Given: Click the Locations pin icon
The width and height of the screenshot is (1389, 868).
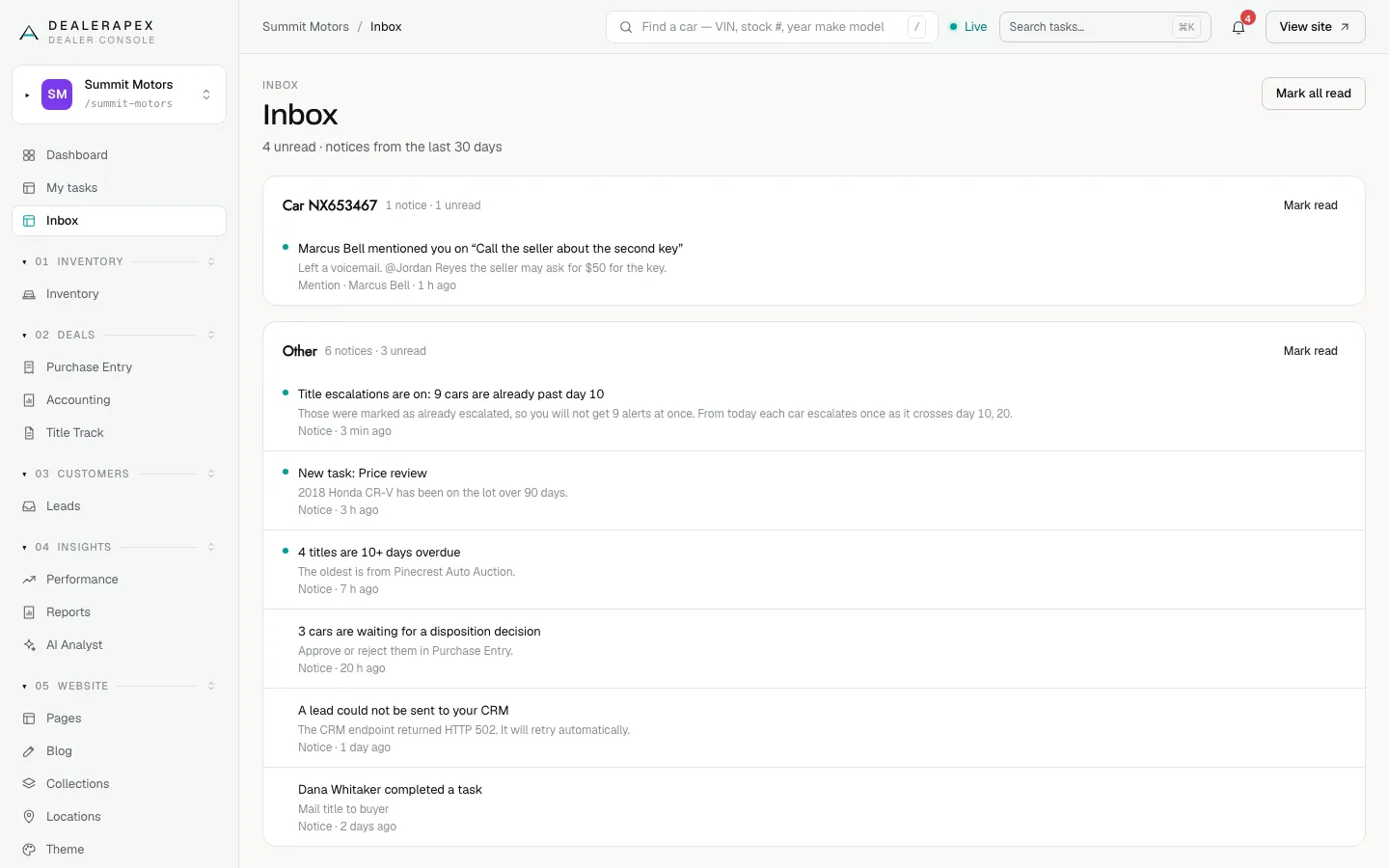Looking at the screenshot, I should (29, 817).
